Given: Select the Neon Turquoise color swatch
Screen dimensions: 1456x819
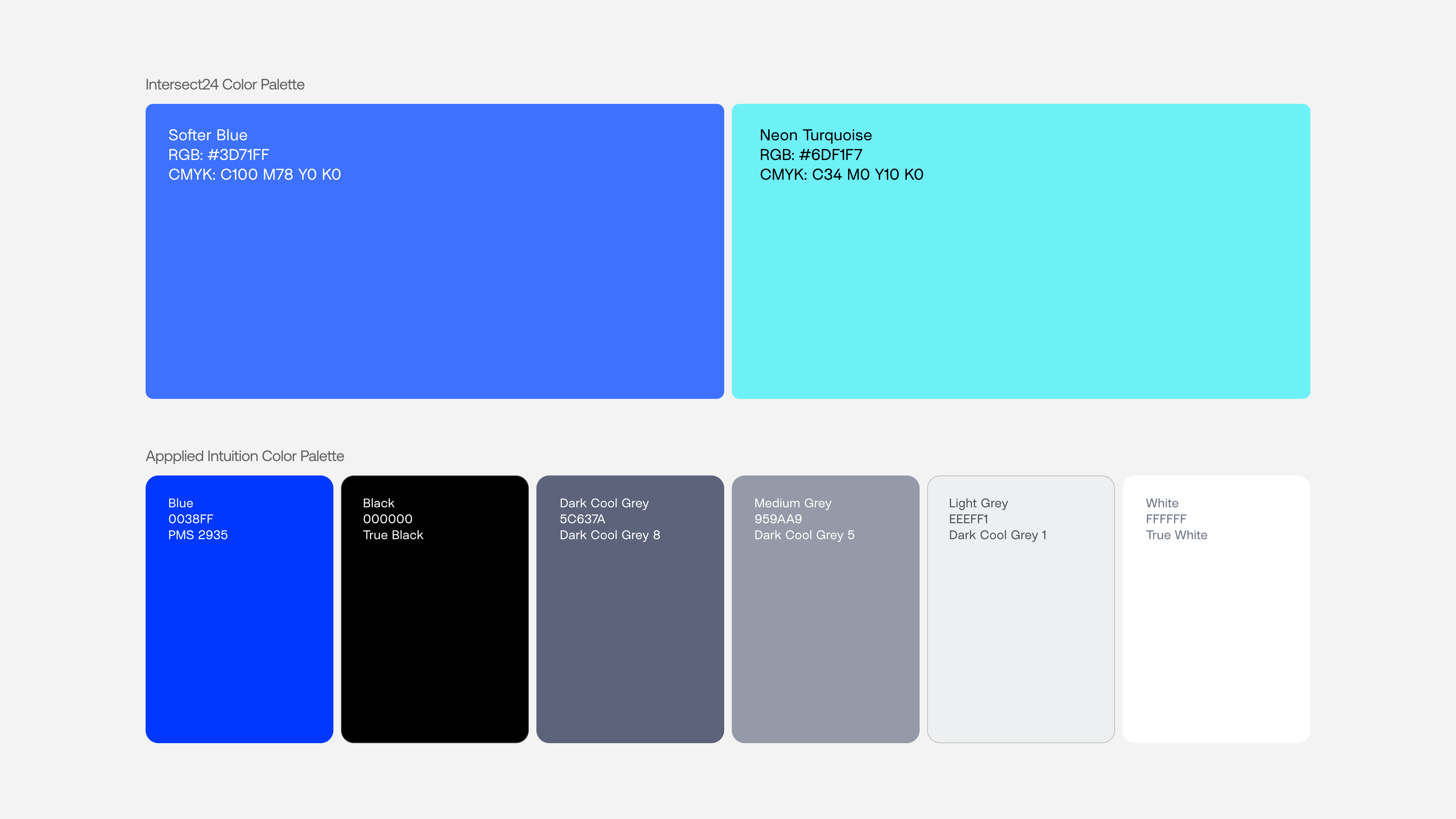Looking at the screenshot, I should coord(1021,251).
